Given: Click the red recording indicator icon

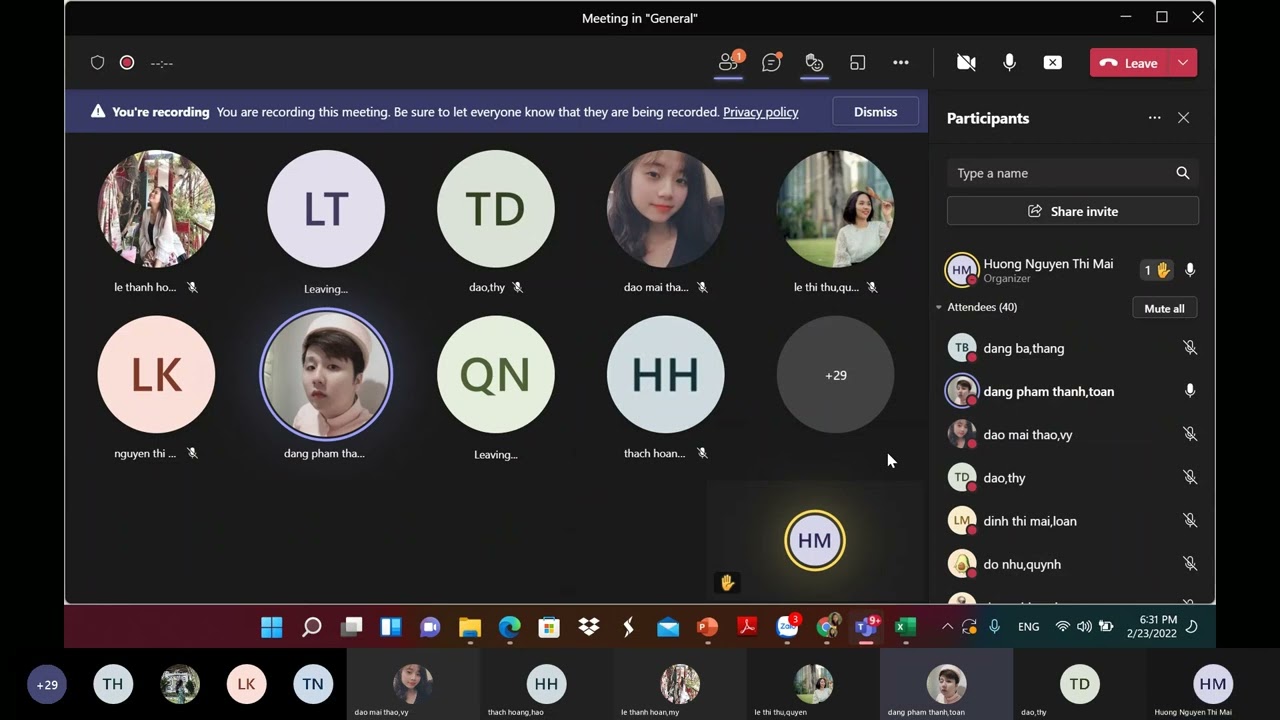Looking at the screenshot, I should 127,62.
